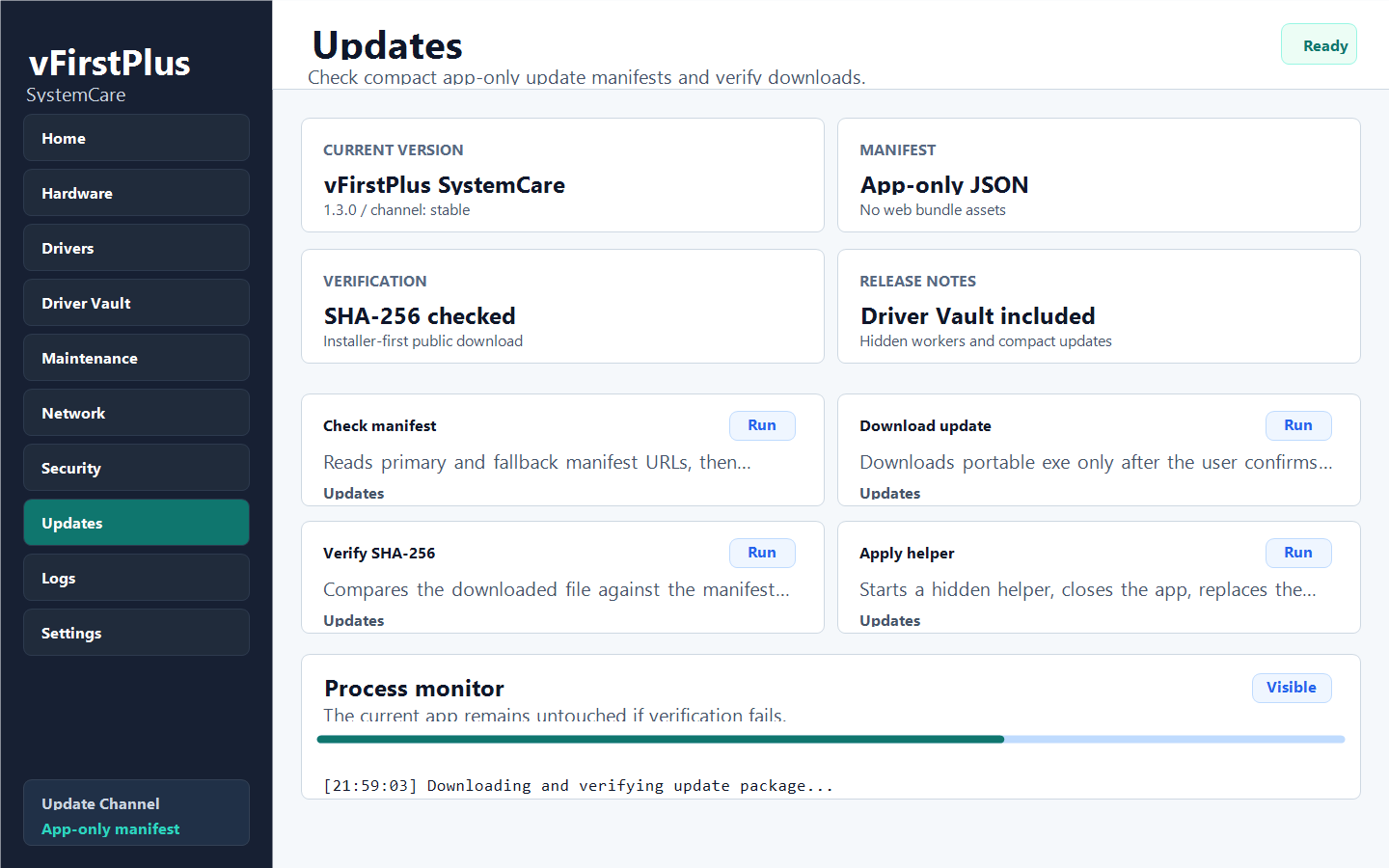1389x868 pixels.
Task: Open the Security section
Action: tap(136, 468)
